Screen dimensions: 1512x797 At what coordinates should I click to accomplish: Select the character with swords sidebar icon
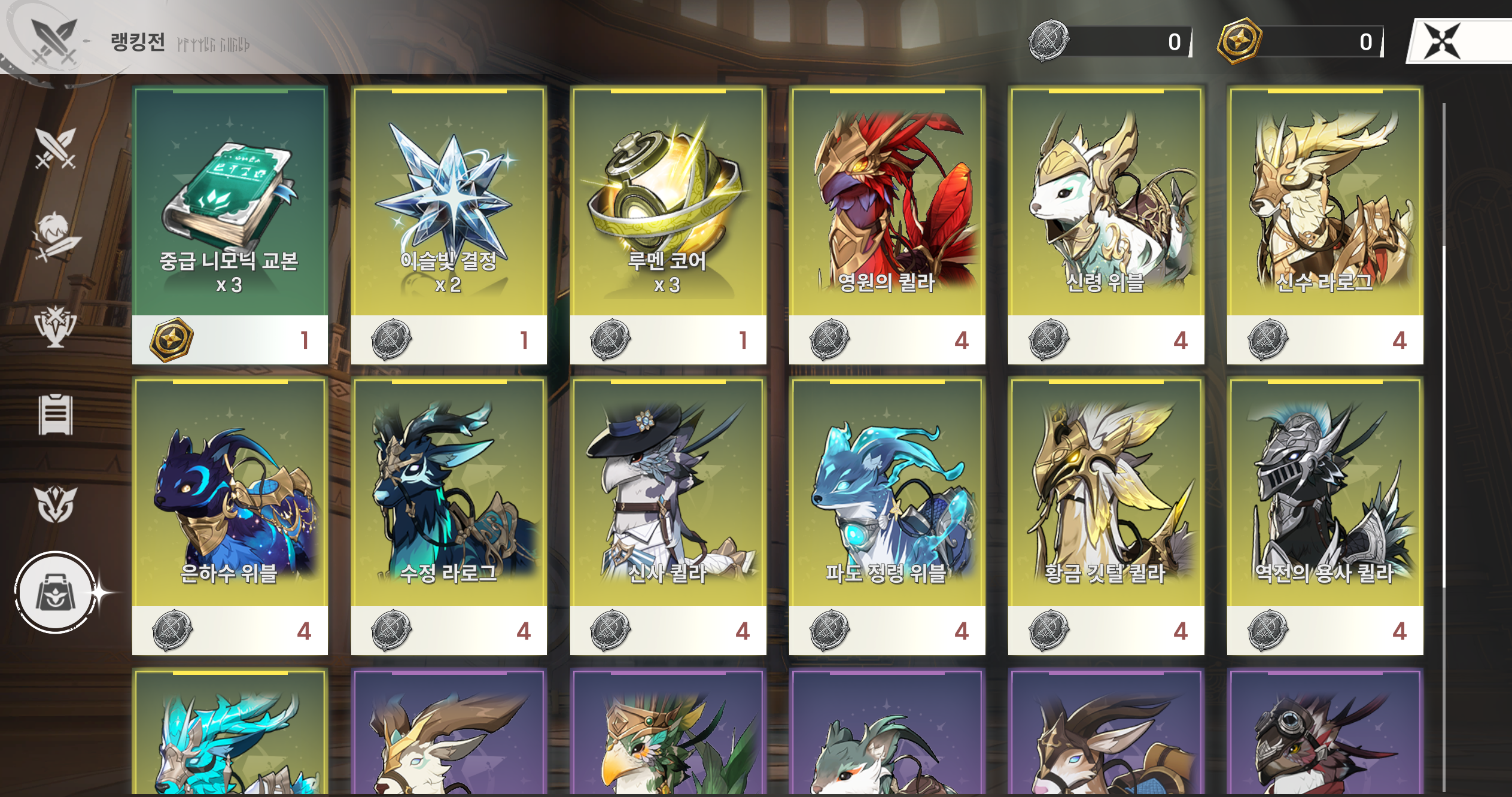[56, 236]
